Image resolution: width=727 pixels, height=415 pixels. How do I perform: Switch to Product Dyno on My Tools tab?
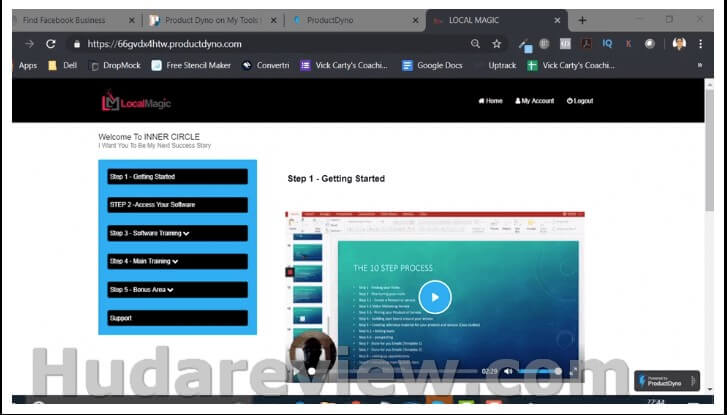click(x=206, y=20)
